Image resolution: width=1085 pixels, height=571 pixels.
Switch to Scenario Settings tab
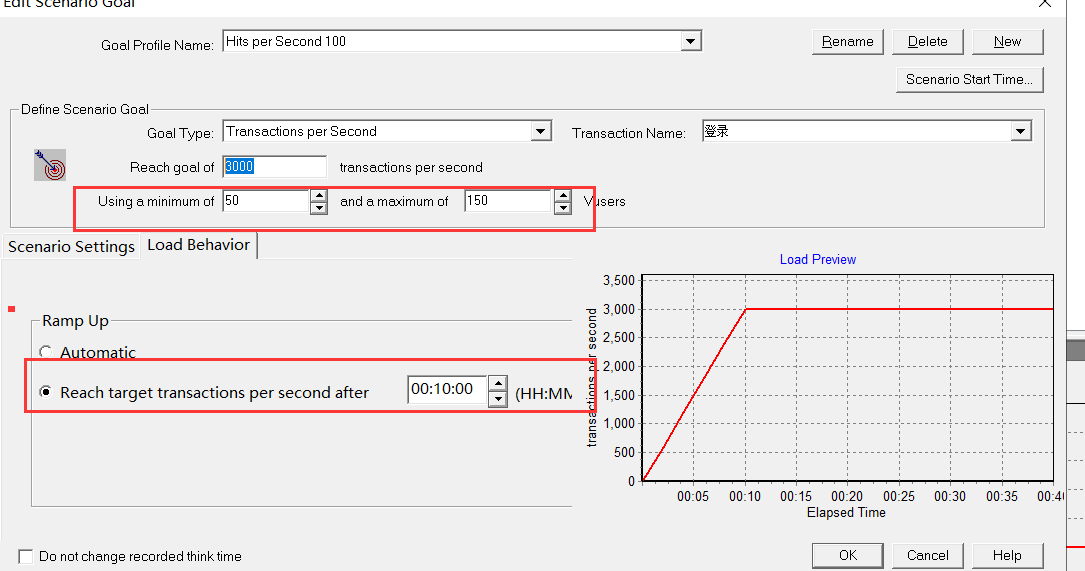71,246
